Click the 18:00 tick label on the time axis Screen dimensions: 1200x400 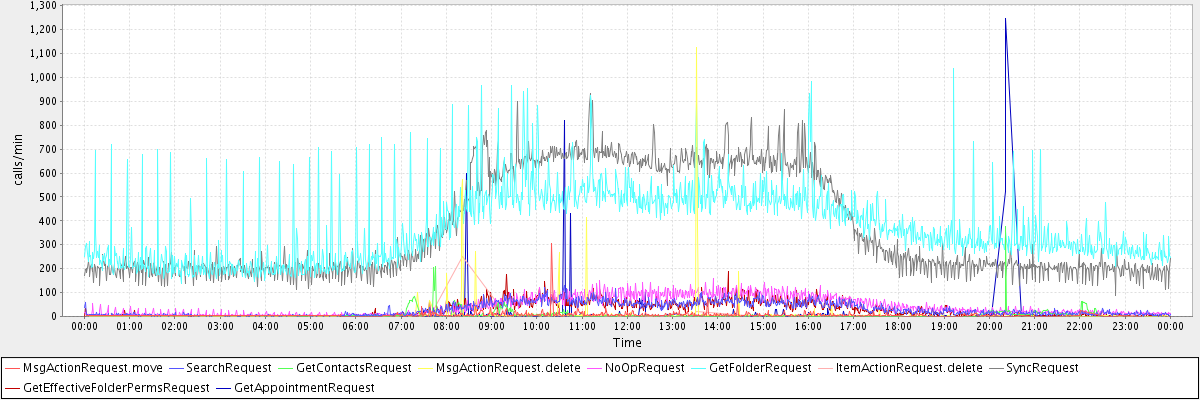click(x=899, y=326)
